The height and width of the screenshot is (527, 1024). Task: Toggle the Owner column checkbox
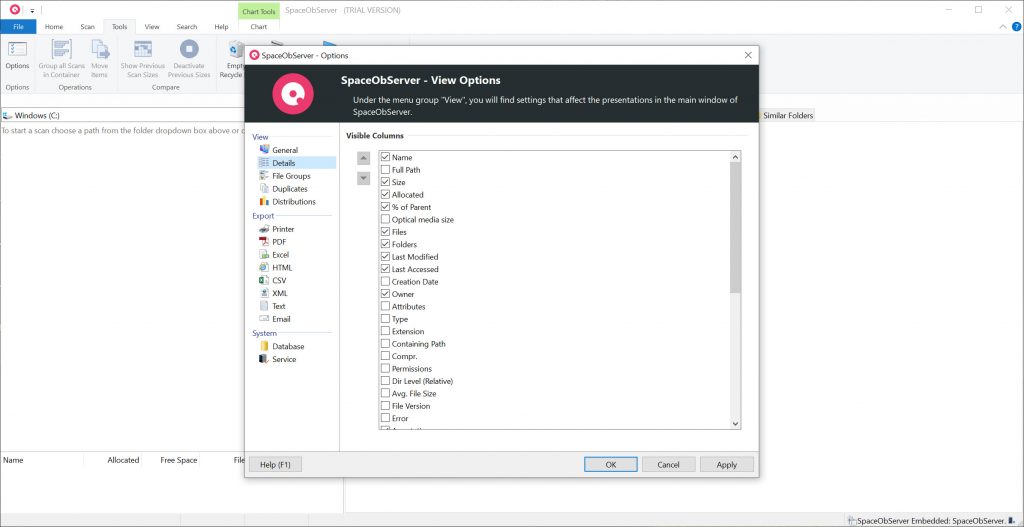click(385, 295)
